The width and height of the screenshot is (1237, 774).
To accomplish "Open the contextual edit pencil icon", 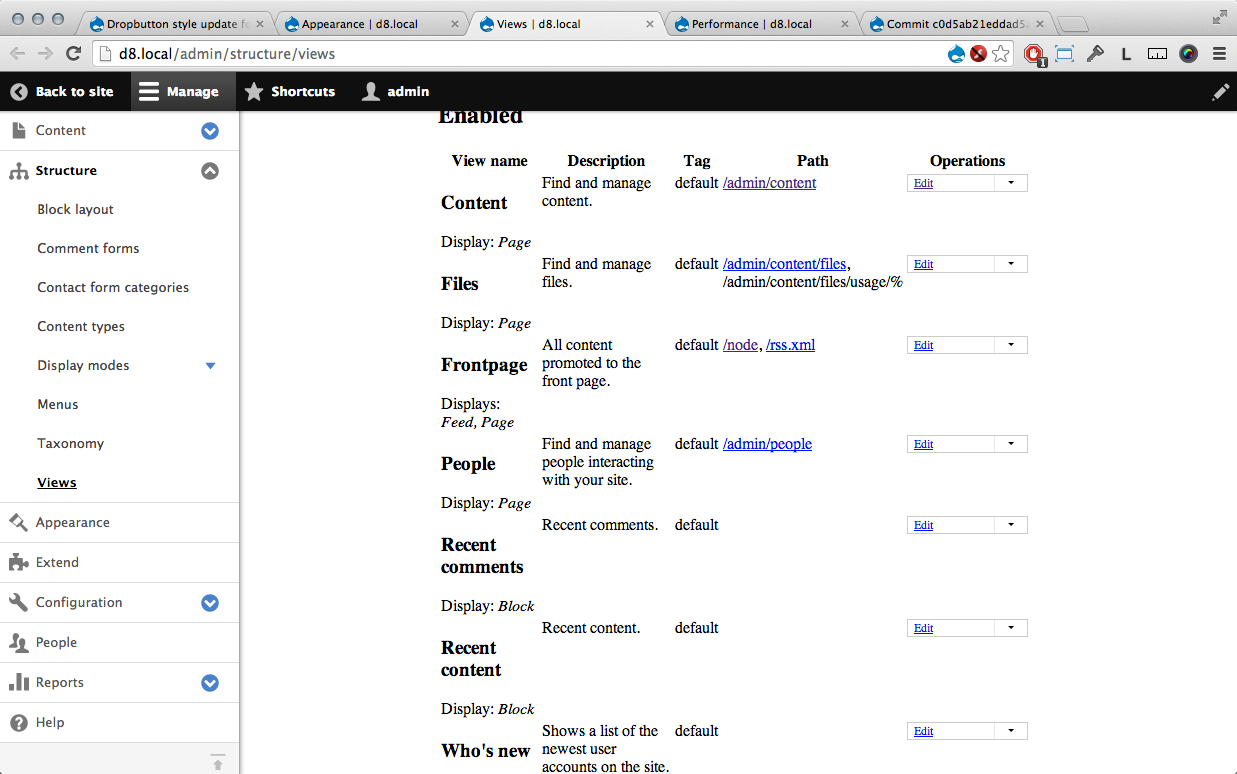I will (1220, 91).
